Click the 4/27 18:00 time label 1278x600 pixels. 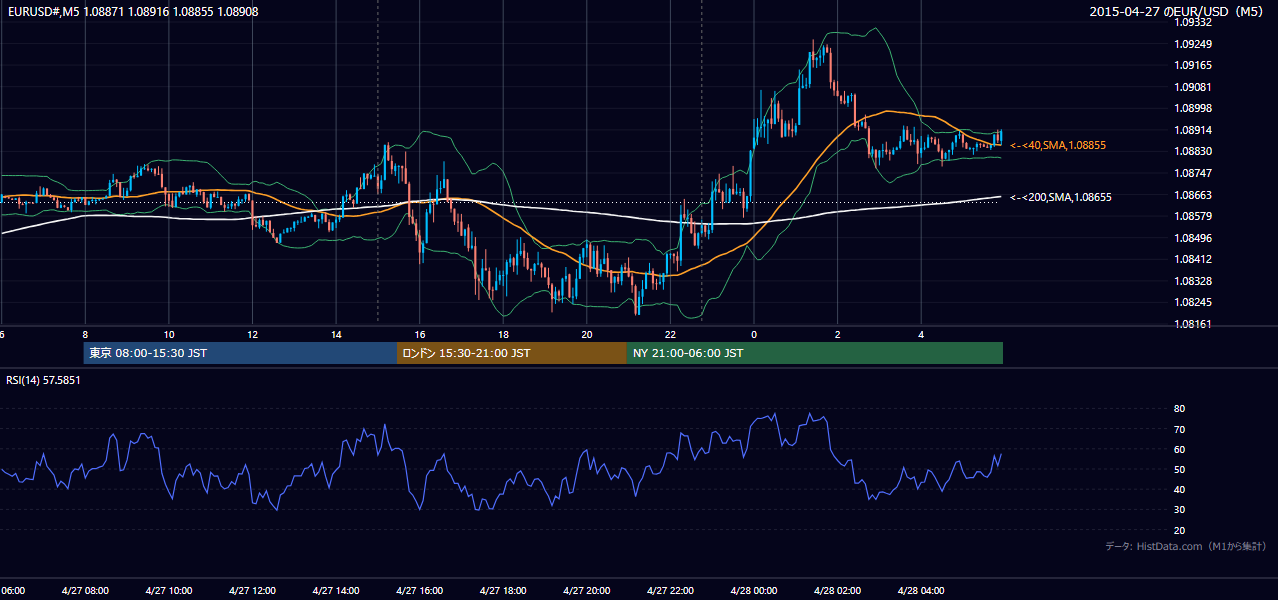click(503, 591)
